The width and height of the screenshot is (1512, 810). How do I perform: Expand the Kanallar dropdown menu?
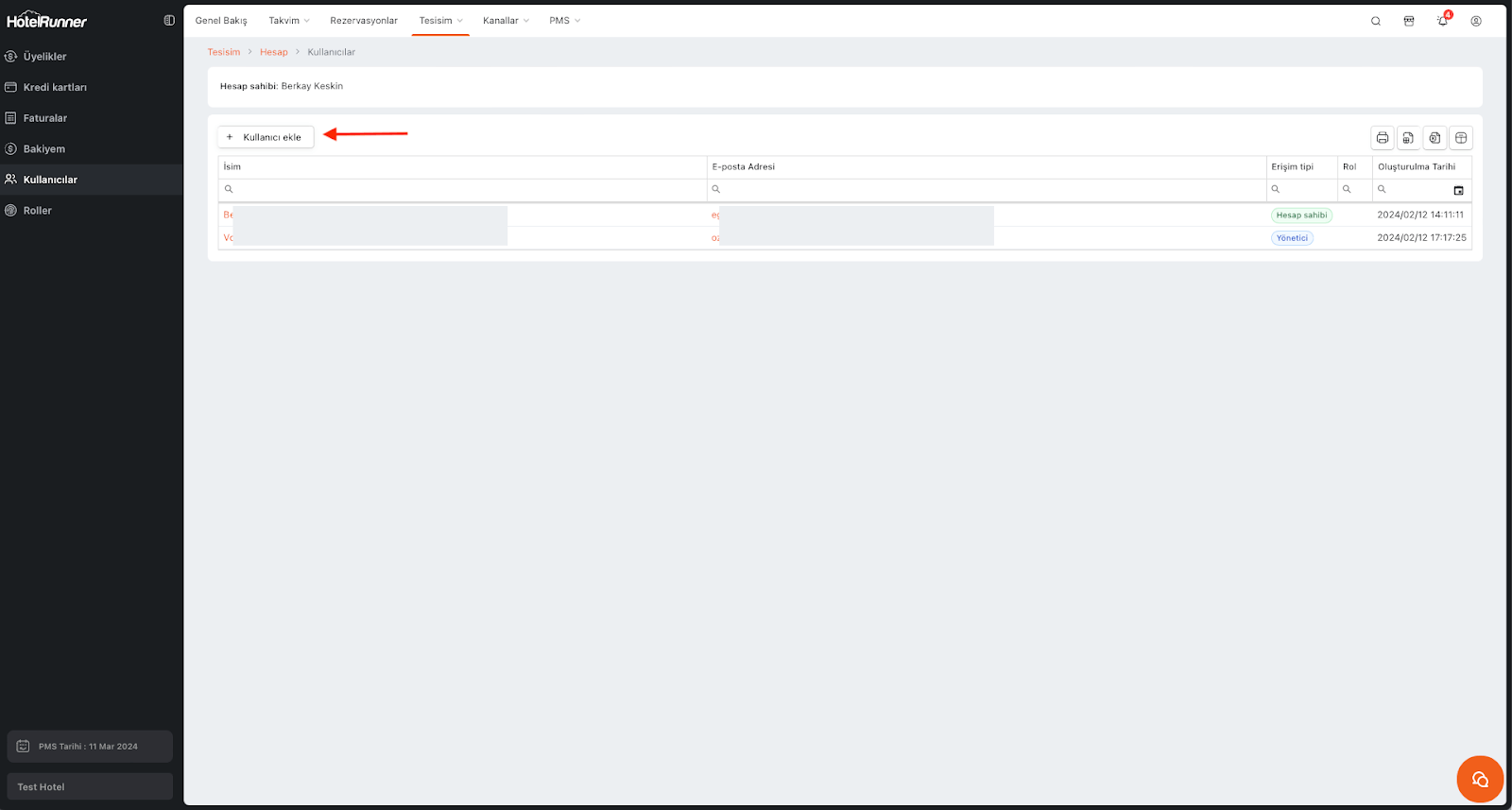click(506, 21)
